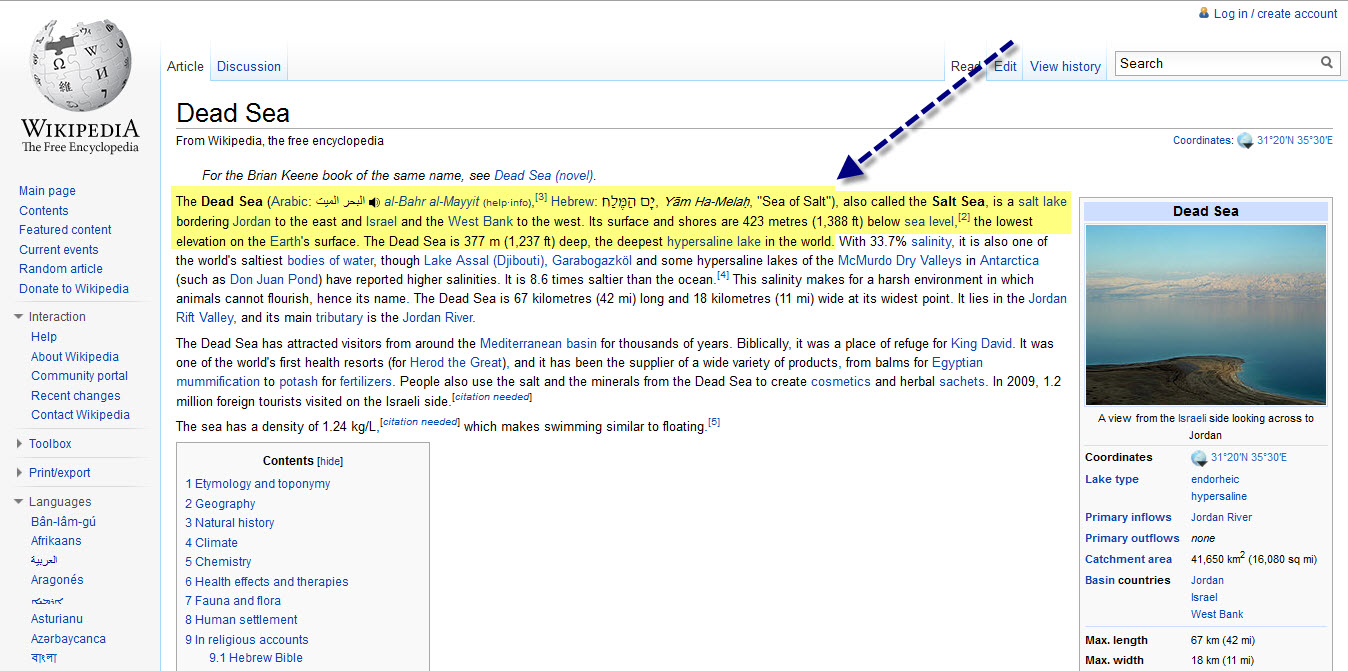Click into the Search input field
This screenshot has height=671, width=1348.
[1215, 63]
